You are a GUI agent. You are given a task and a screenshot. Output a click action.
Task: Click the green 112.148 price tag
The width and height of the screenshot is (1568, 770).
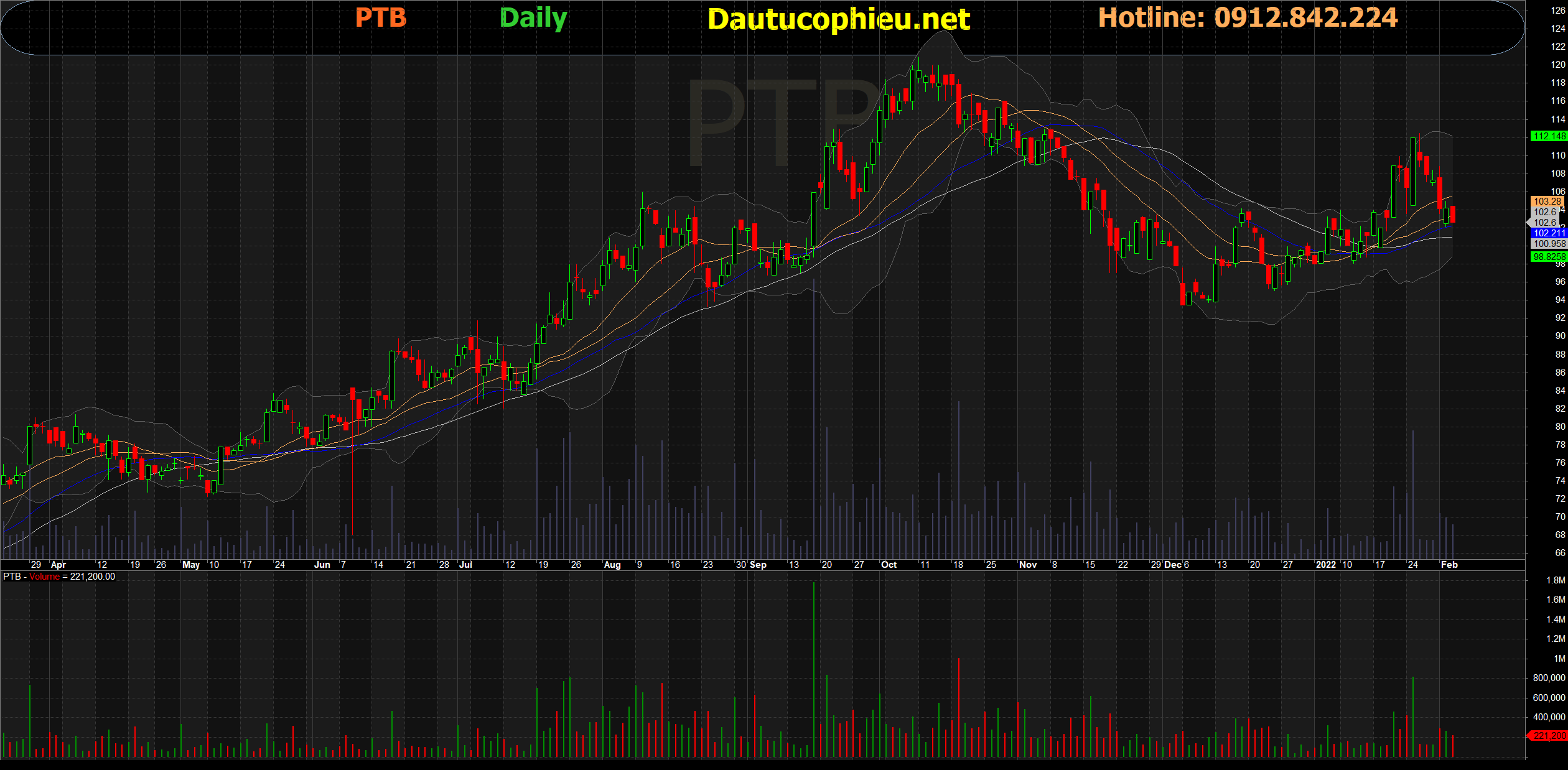click(1548, 136)
